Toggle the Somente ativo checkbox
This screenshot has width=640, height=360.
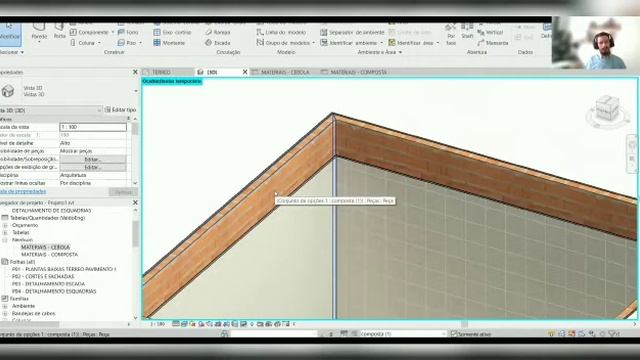453,334
